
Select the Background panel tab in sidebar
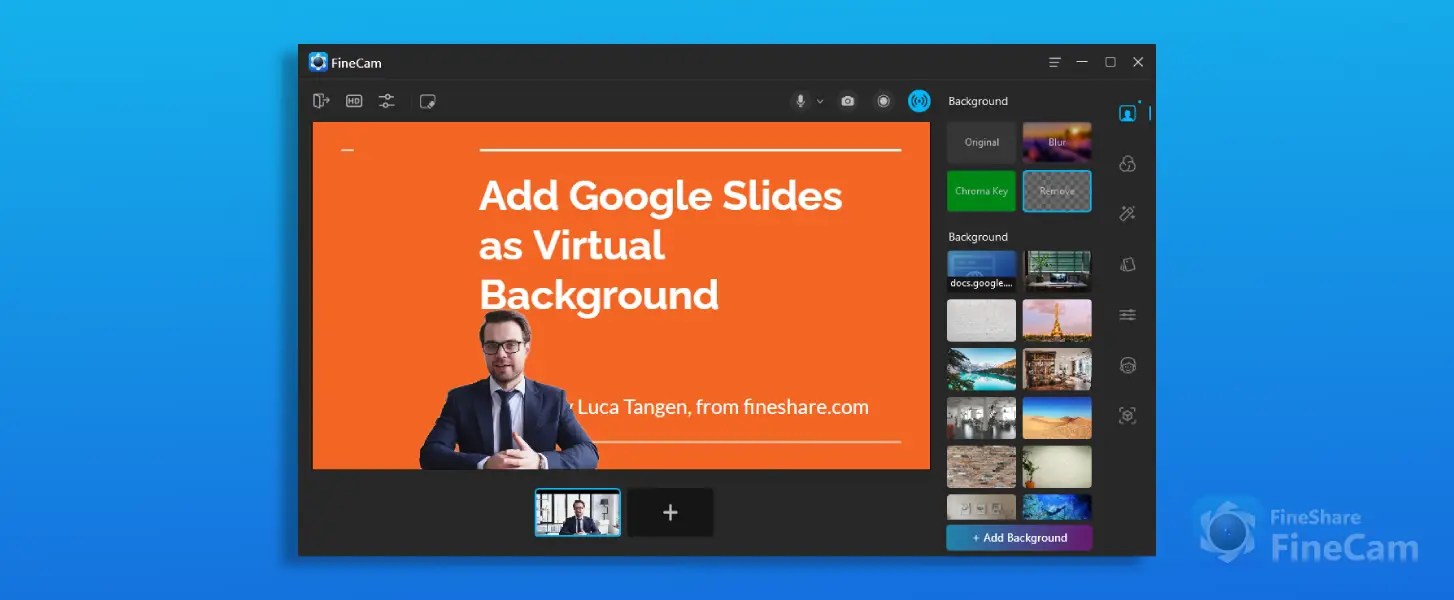click(x=1127, y=112)
